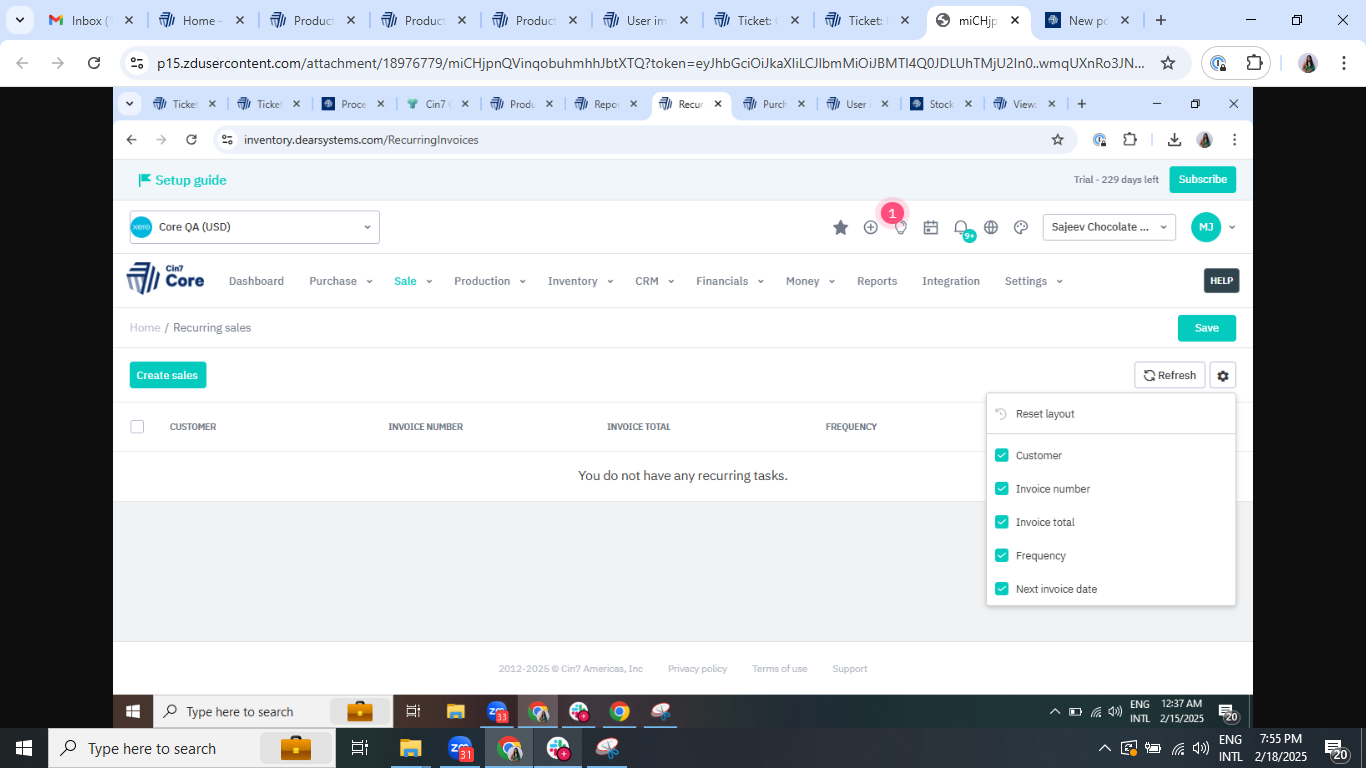Disable the Next invoice date column

(1002, 589)
